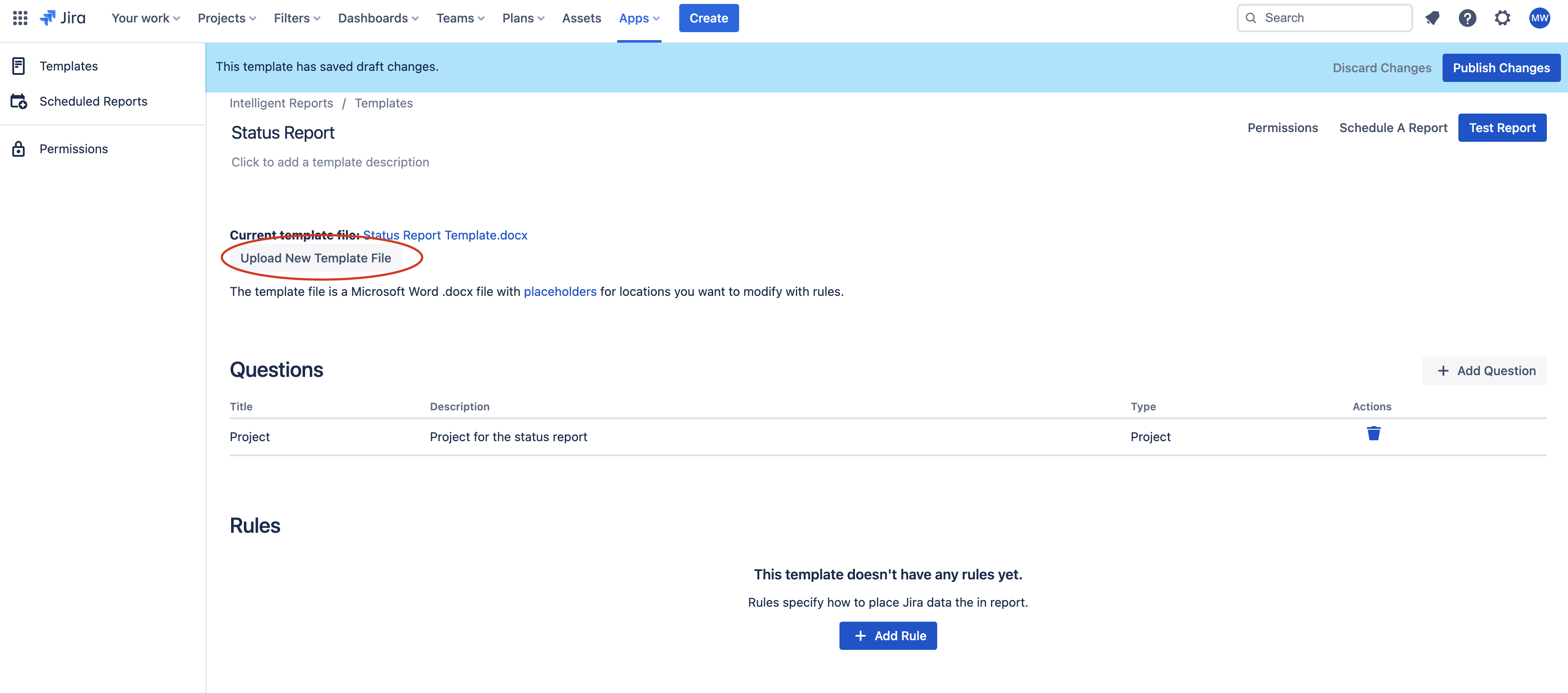Open settings via the gear icon
The image size is (1568, 693).
point(1503,18)
